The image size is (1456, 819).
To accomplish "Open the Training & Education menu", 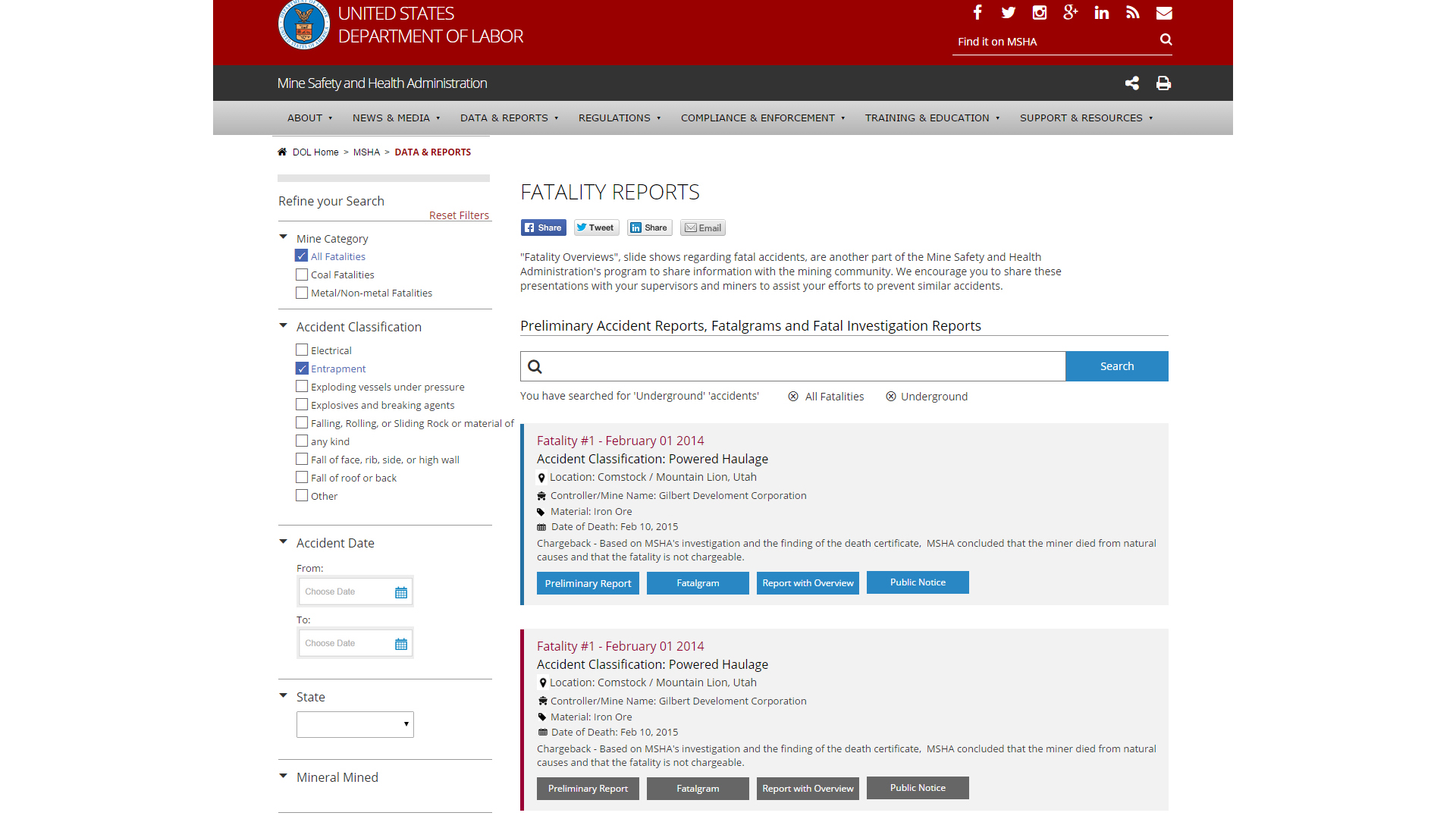I will (932, 118).
